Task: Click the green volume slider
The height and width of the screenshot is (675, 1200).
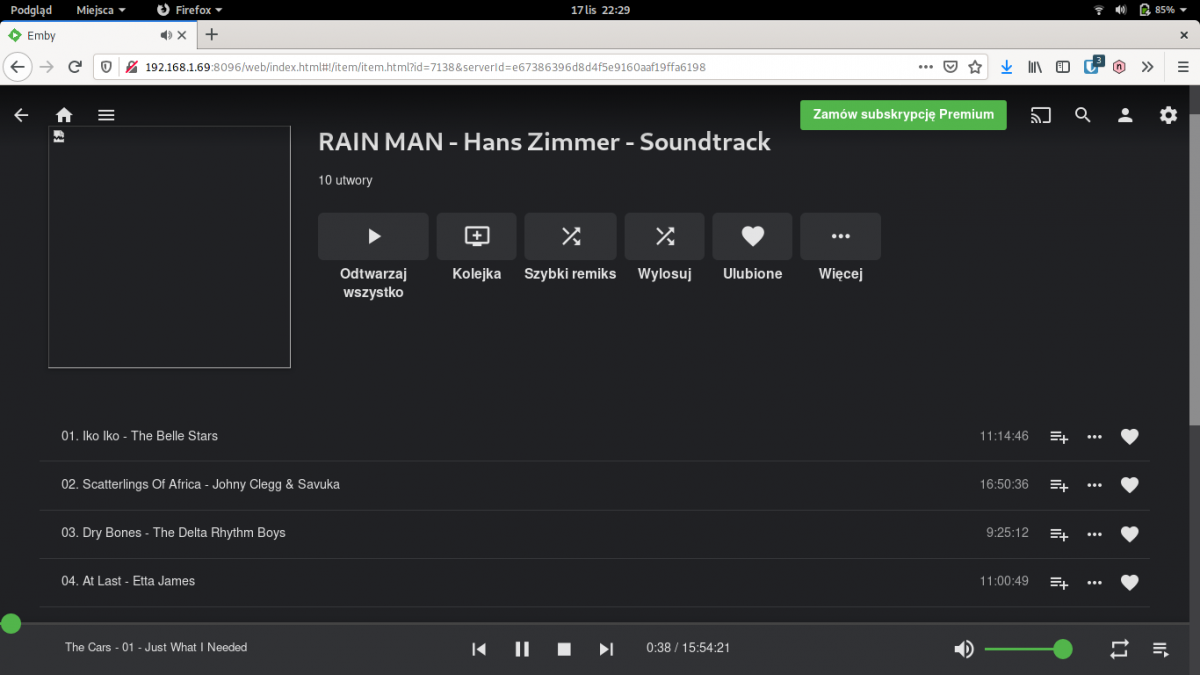Action: click(x=1028, y=649)
